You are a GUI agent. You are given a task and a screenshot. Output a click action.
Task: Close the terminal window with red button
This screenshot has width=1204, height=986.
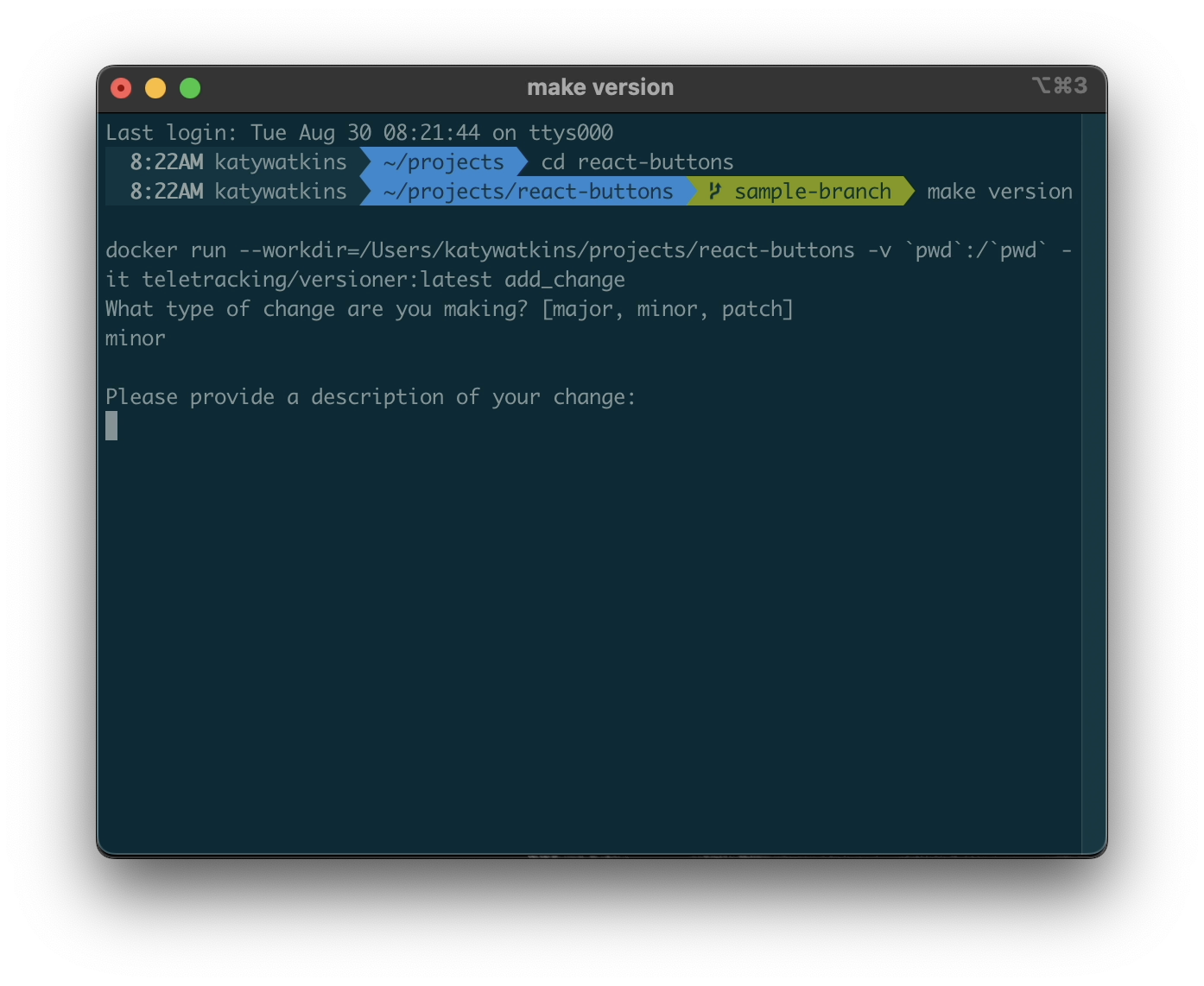pos(121,88)
